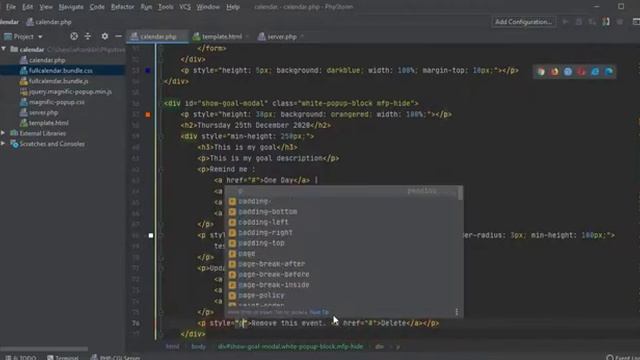
Task: Open Safari browser preview icon
Action: tap(568, 72)
